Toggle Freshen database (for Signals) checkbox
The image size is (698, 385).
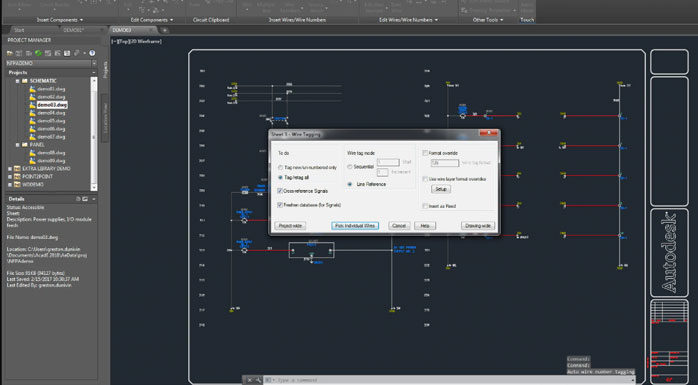pos(280,205)
